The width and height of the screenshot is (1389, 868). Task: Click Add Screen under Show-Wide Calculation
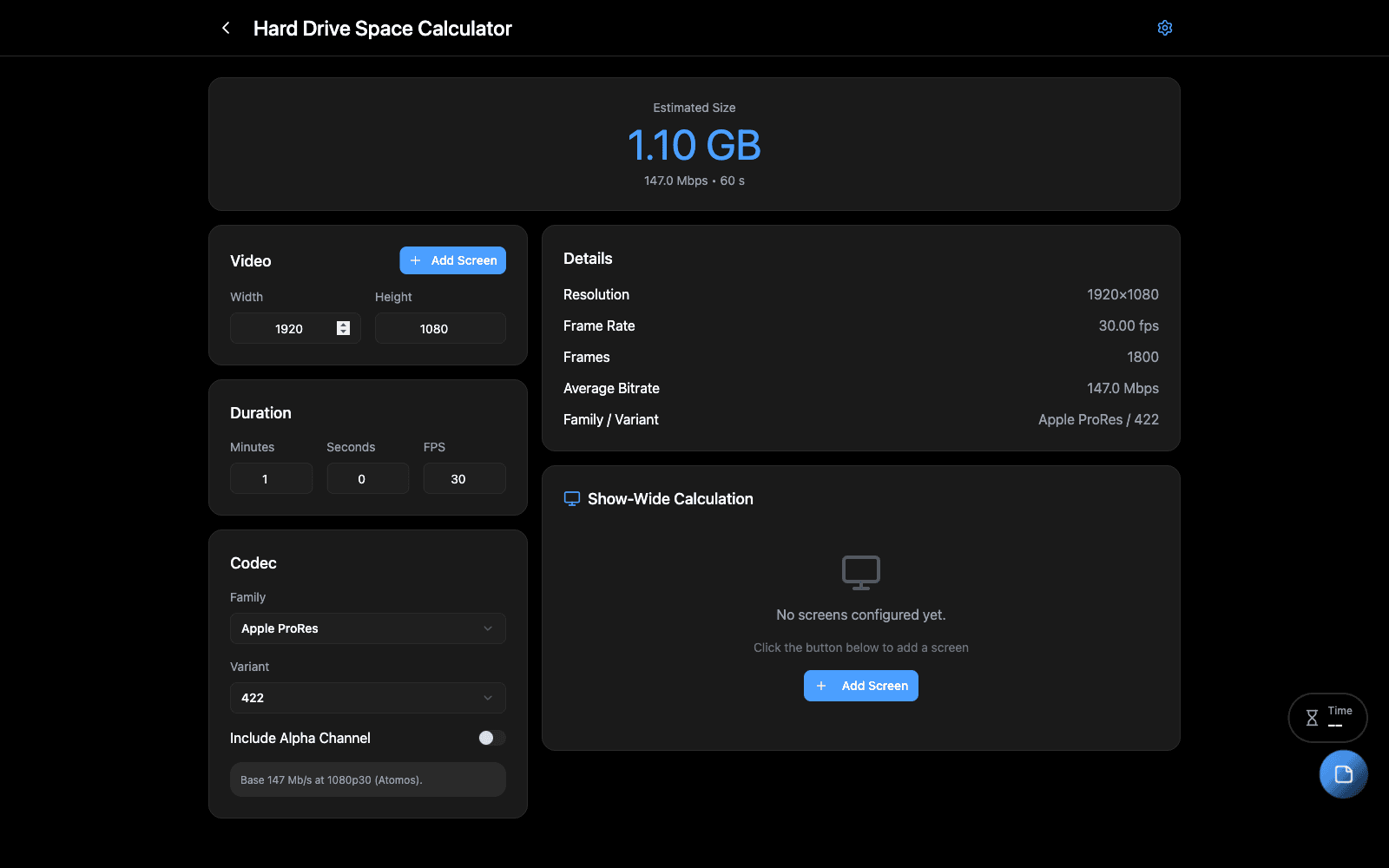click(861, 686)
